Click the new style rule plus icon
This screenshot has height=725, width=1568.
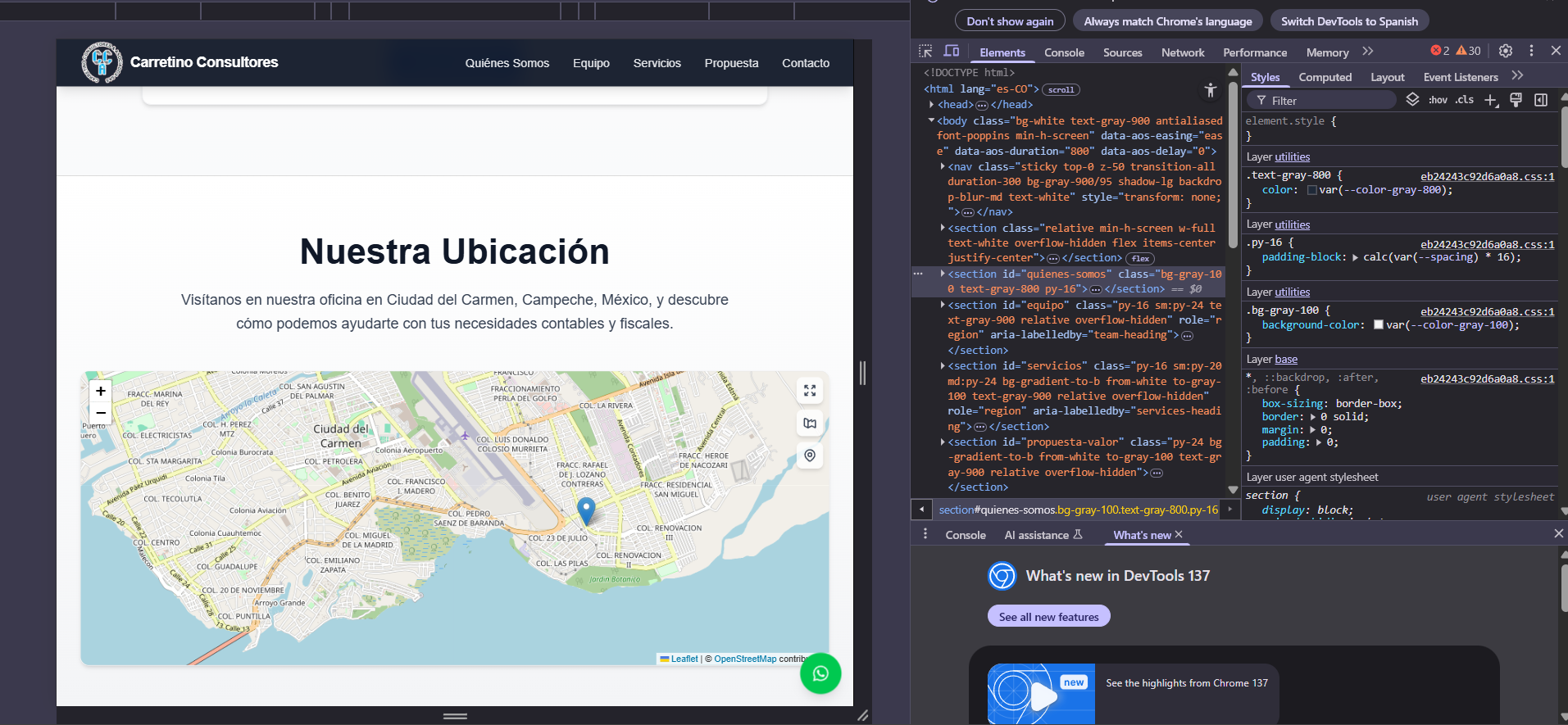(x=1490, y=100)
